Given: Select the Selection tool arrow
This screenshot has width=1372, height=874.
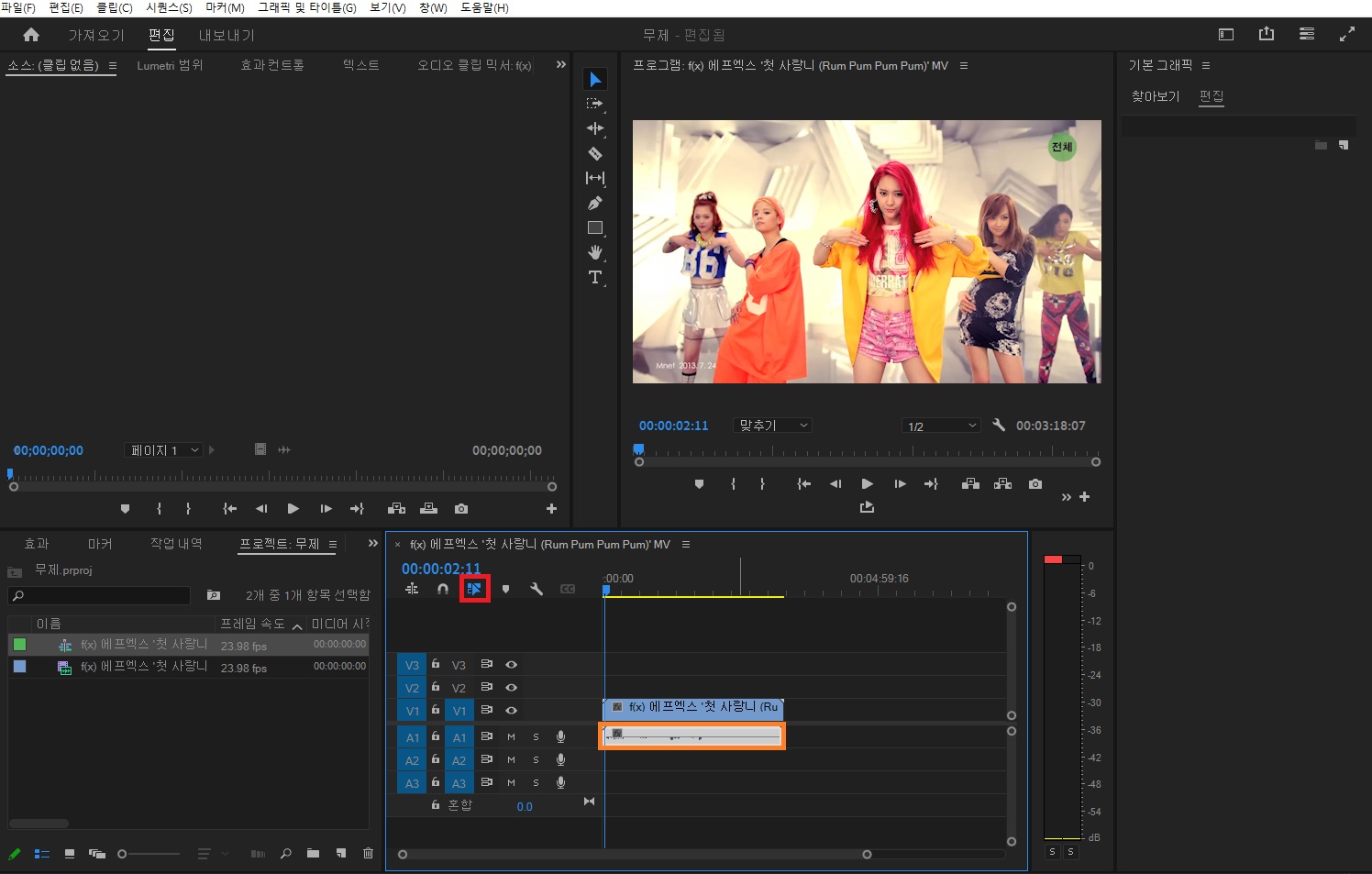Looking at the screenshot, I should click(595, 80).
